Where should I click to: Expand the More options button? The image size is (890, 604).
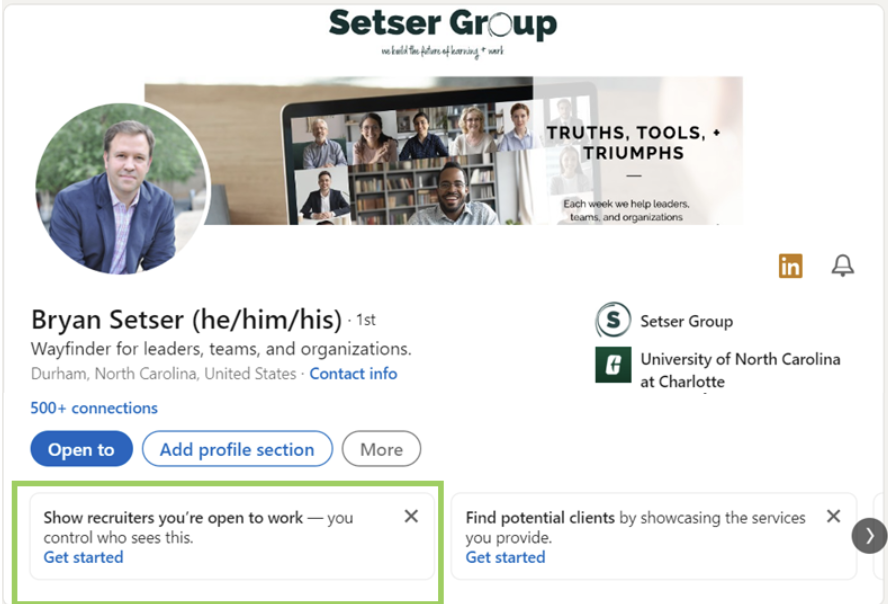(x=381, y=449)
